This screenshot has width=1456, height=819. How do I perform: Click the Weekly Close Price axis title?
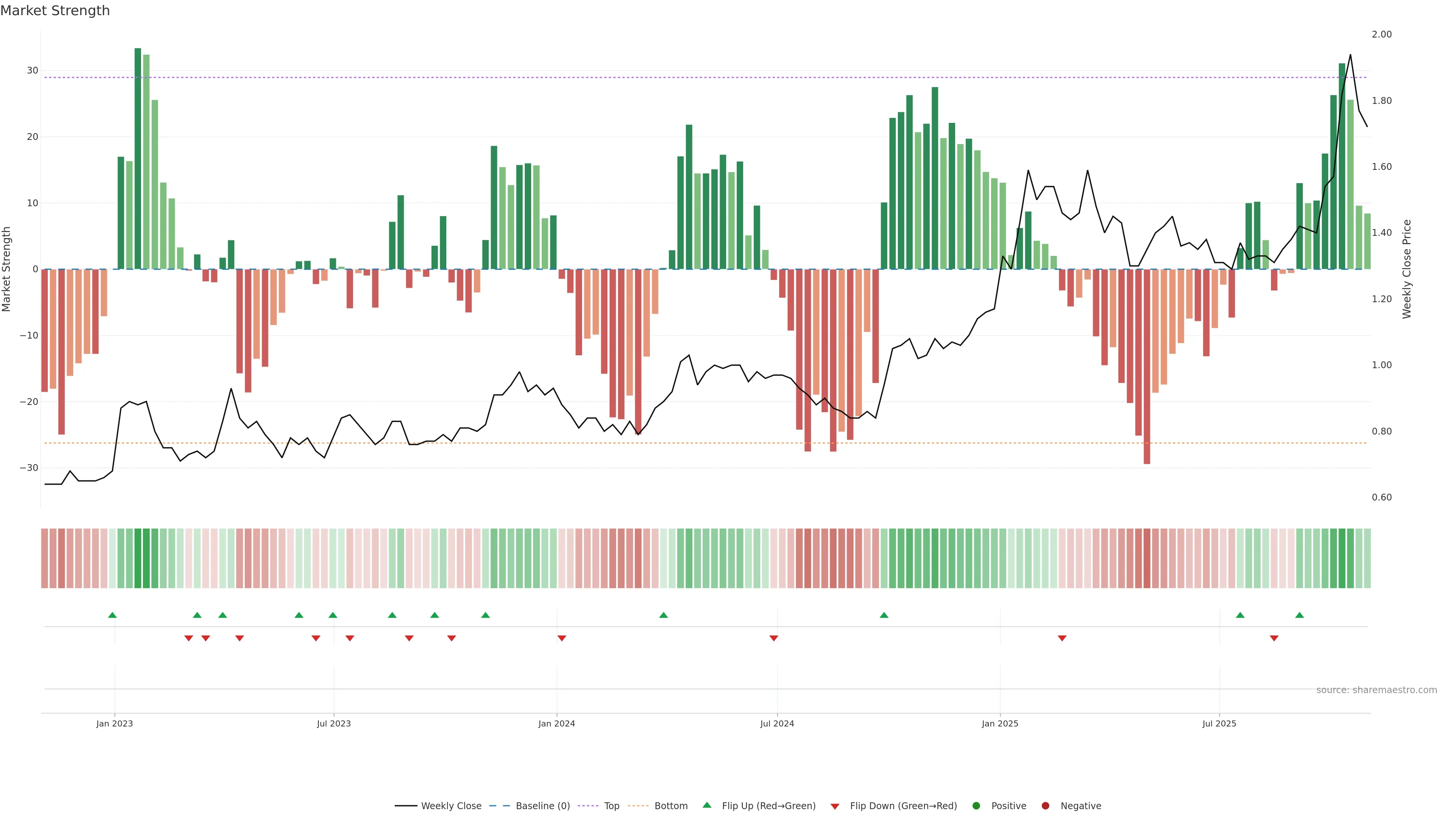(1407, 269)
